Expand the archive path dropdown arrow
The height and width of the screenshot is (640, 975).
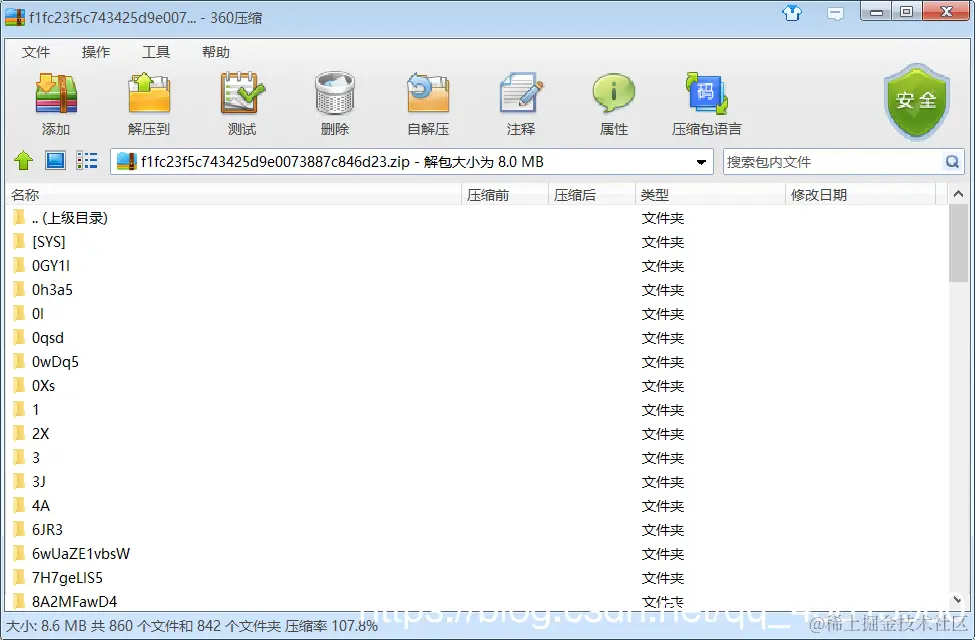click(701, 162)
